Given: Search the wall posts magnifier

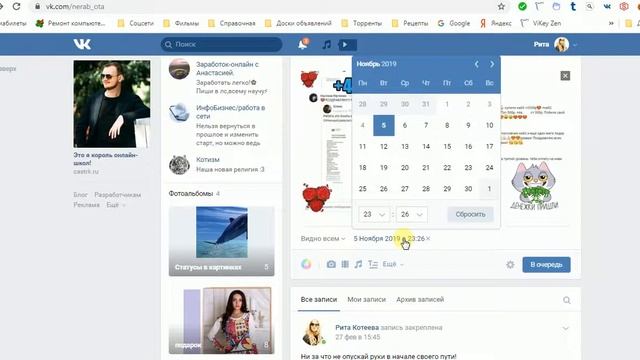Looking at the screenshot, I should (567, 300).
